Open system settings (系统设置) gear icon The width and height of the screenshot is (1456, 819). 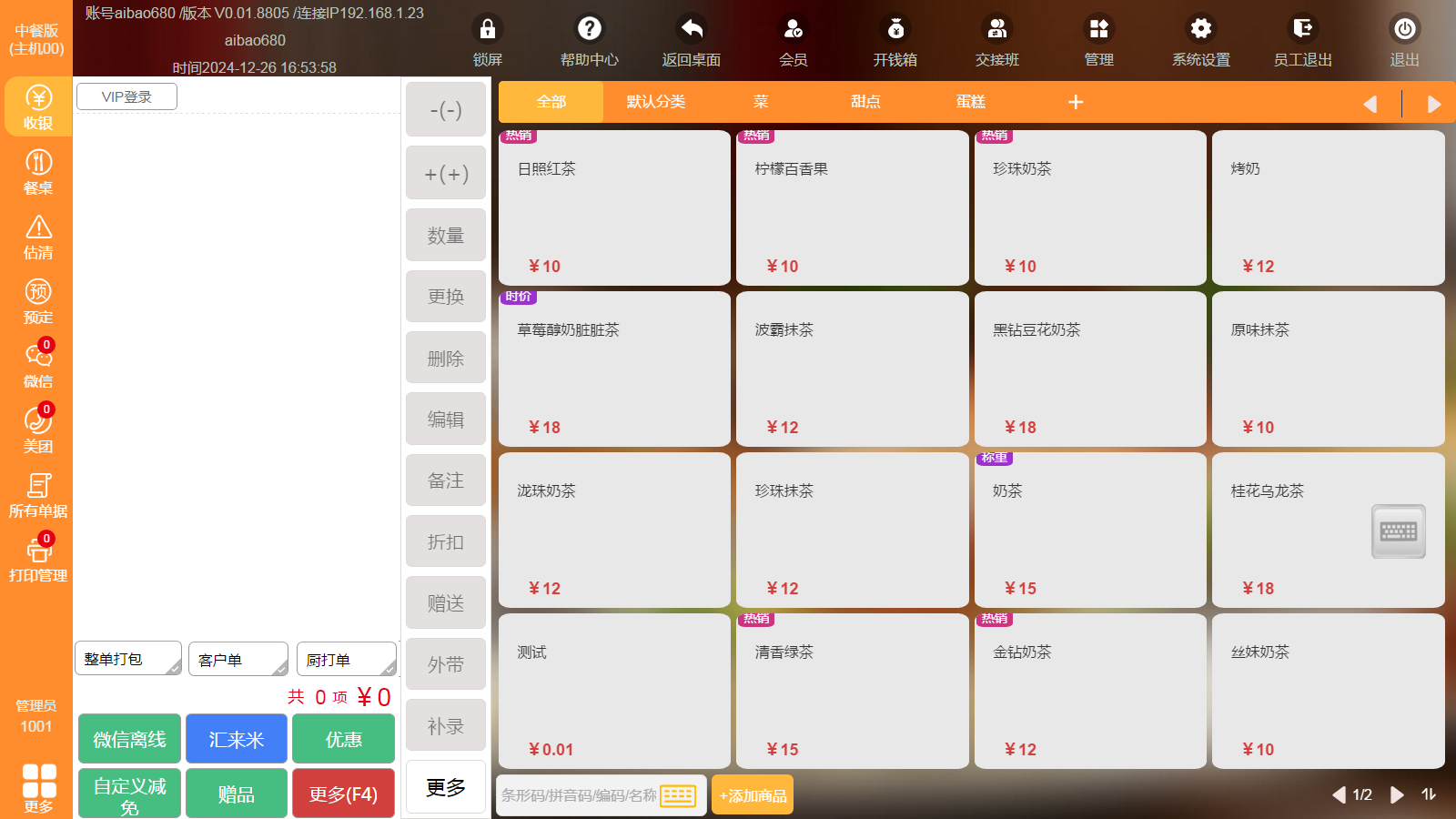1200,30
